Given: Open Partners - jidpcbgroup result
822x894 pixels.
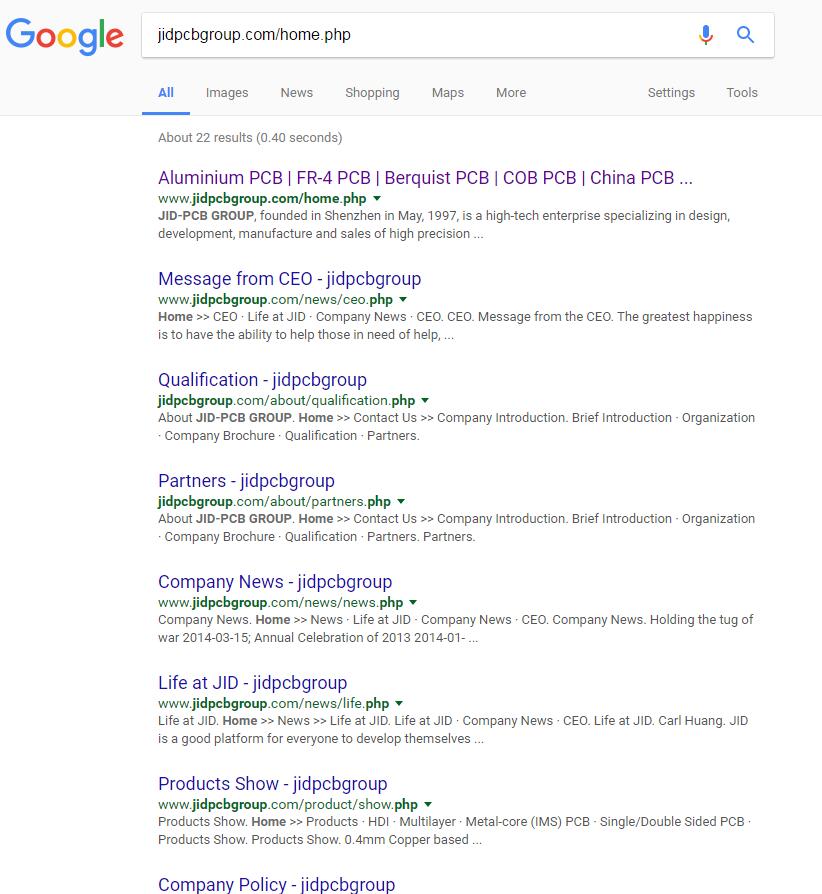Looking at the screenshot, I should click(246, 481).
